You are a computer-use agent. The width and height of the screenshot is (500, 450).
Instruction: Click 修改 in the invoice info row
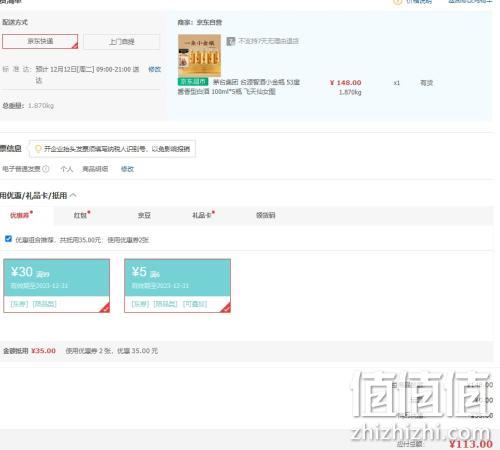(x=127, y=169)
